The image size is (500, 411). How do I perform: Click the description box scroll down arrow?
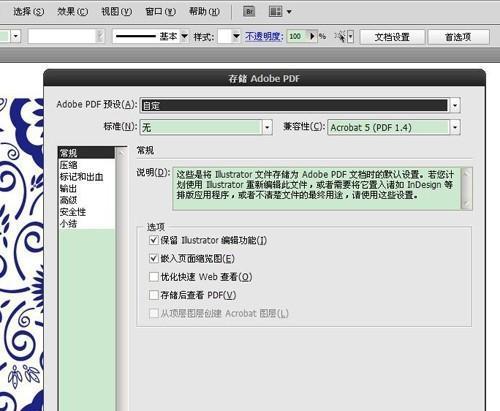click(467, 204)
